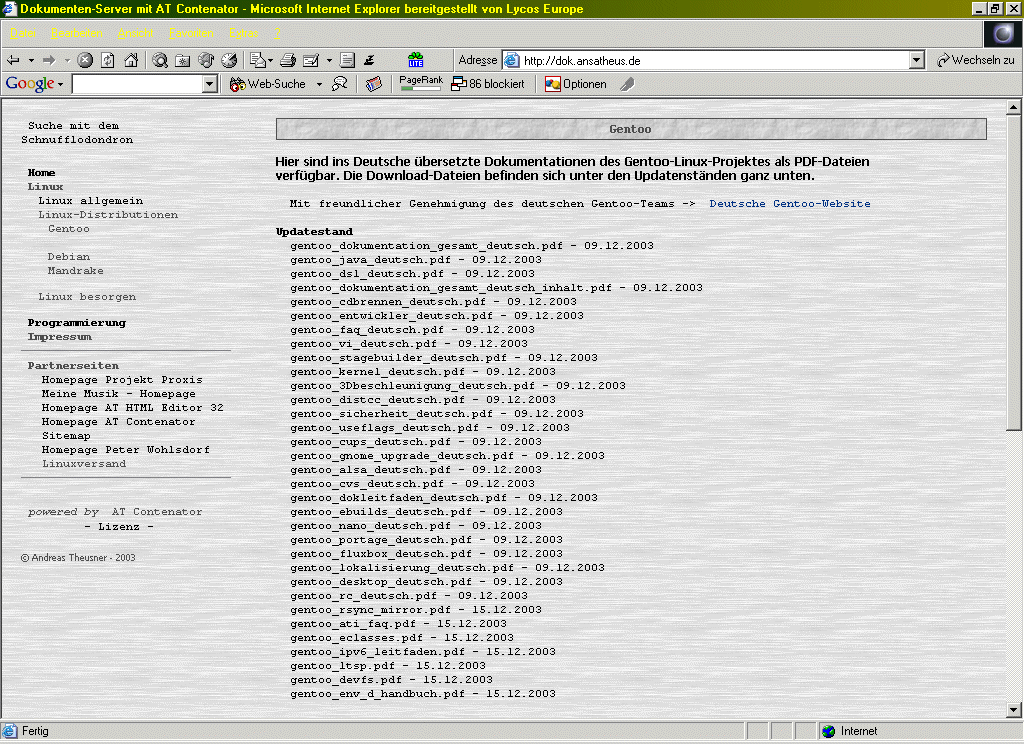Click the PageRank indicator
Viewport: 1024px width, 744px height.
pos(421,83)
